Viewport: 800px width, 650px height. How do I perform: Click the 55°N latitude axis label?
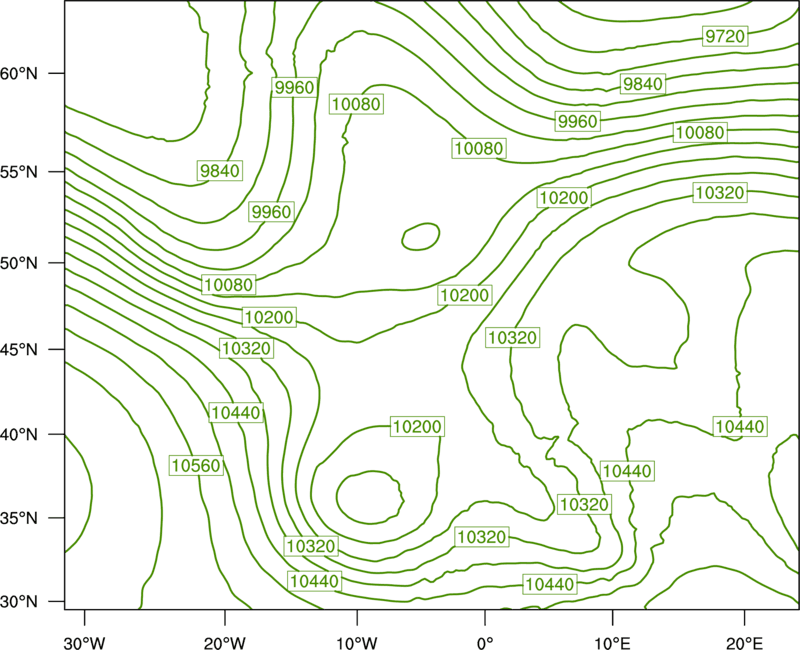pos(19,172)
